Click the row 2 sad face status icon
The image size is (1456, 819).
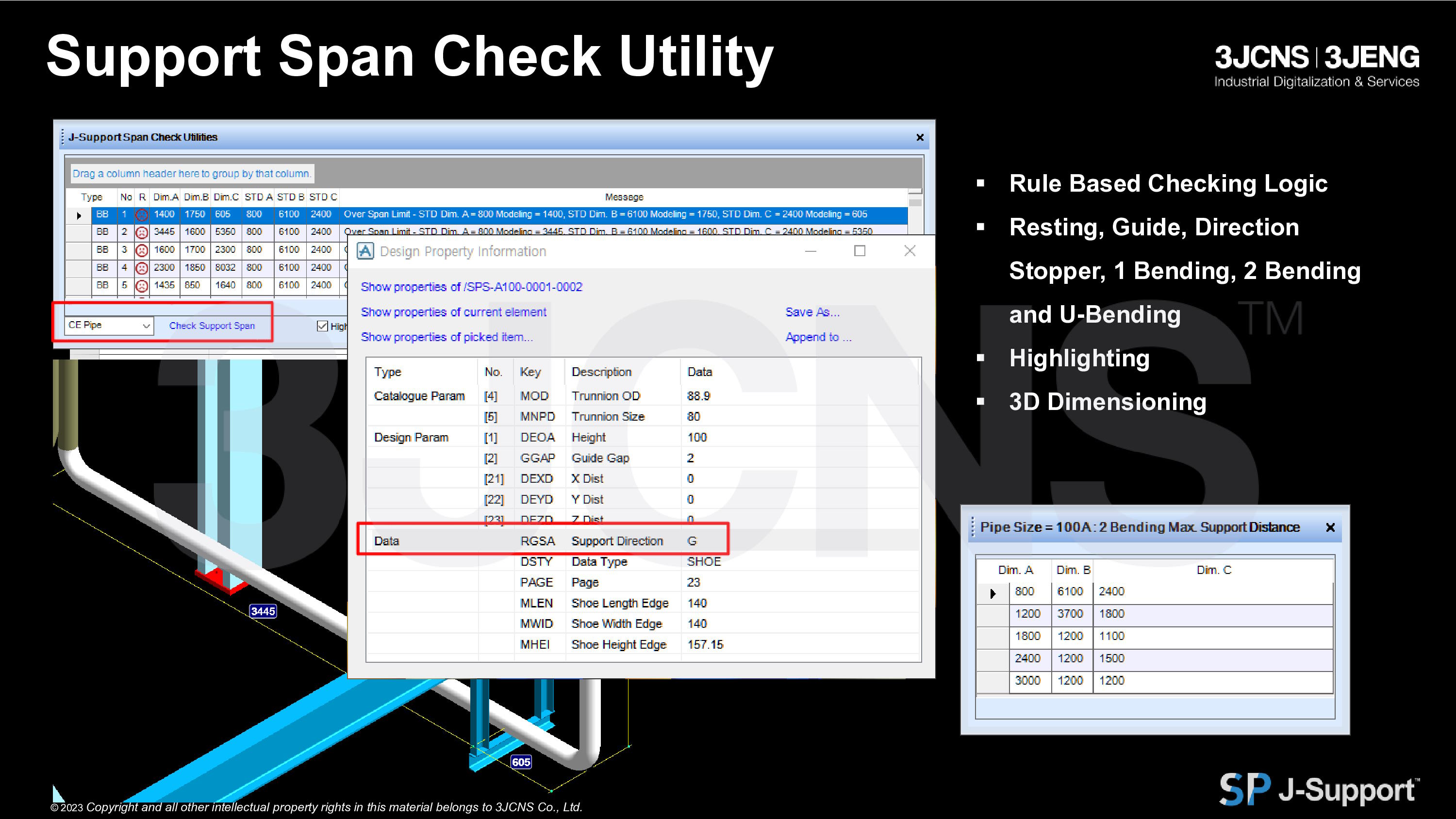pyautogui.click(x=142, y=232)
